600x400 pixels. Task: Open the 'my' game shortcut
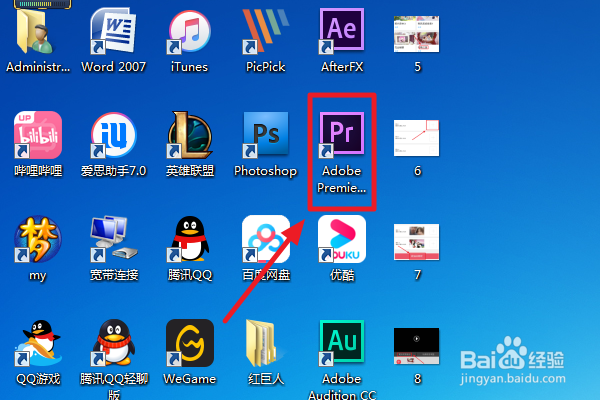tap(38, 239)
